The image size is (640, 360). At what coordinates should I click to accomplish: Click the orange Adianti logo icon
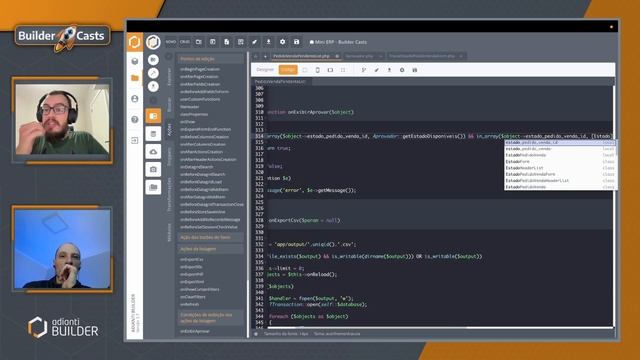(135, 42)
